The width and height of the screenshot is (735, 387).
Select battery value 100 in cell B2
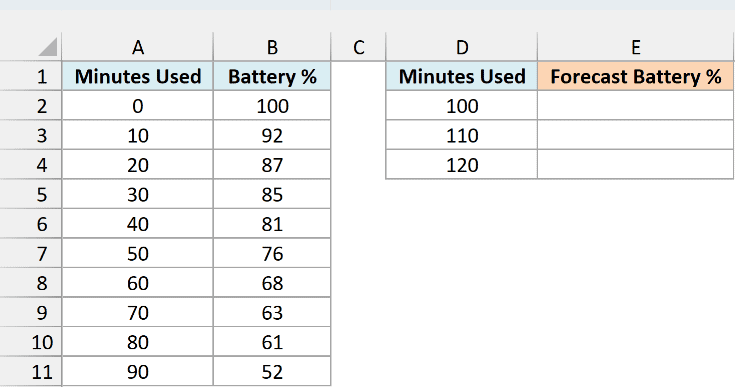click(272, 105)
